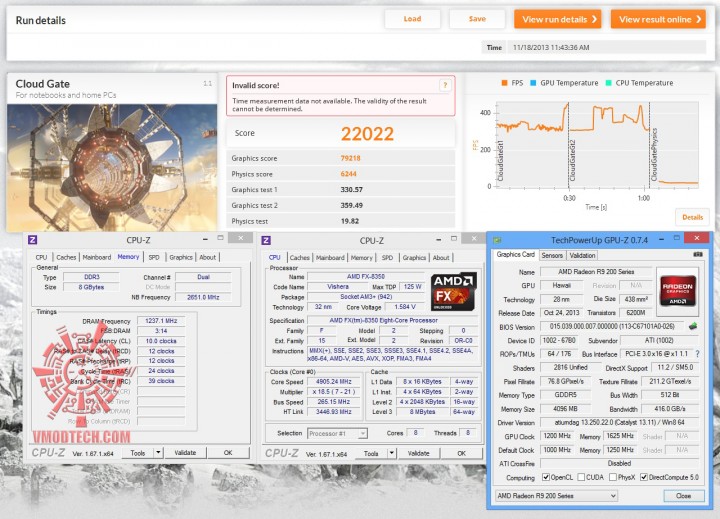Viewport: 720px width, 519px height.
Task: Click Validate in right CPU-Z window
Action: (x=418, y=453)
